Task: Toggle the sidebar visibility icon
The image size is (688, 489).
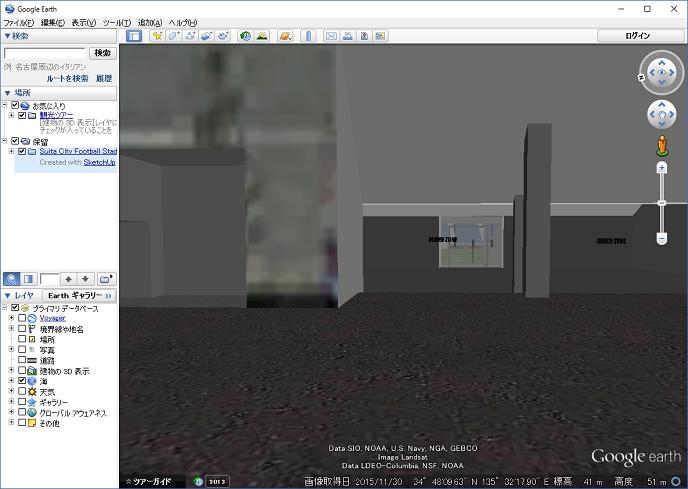Action: [134, 36]
